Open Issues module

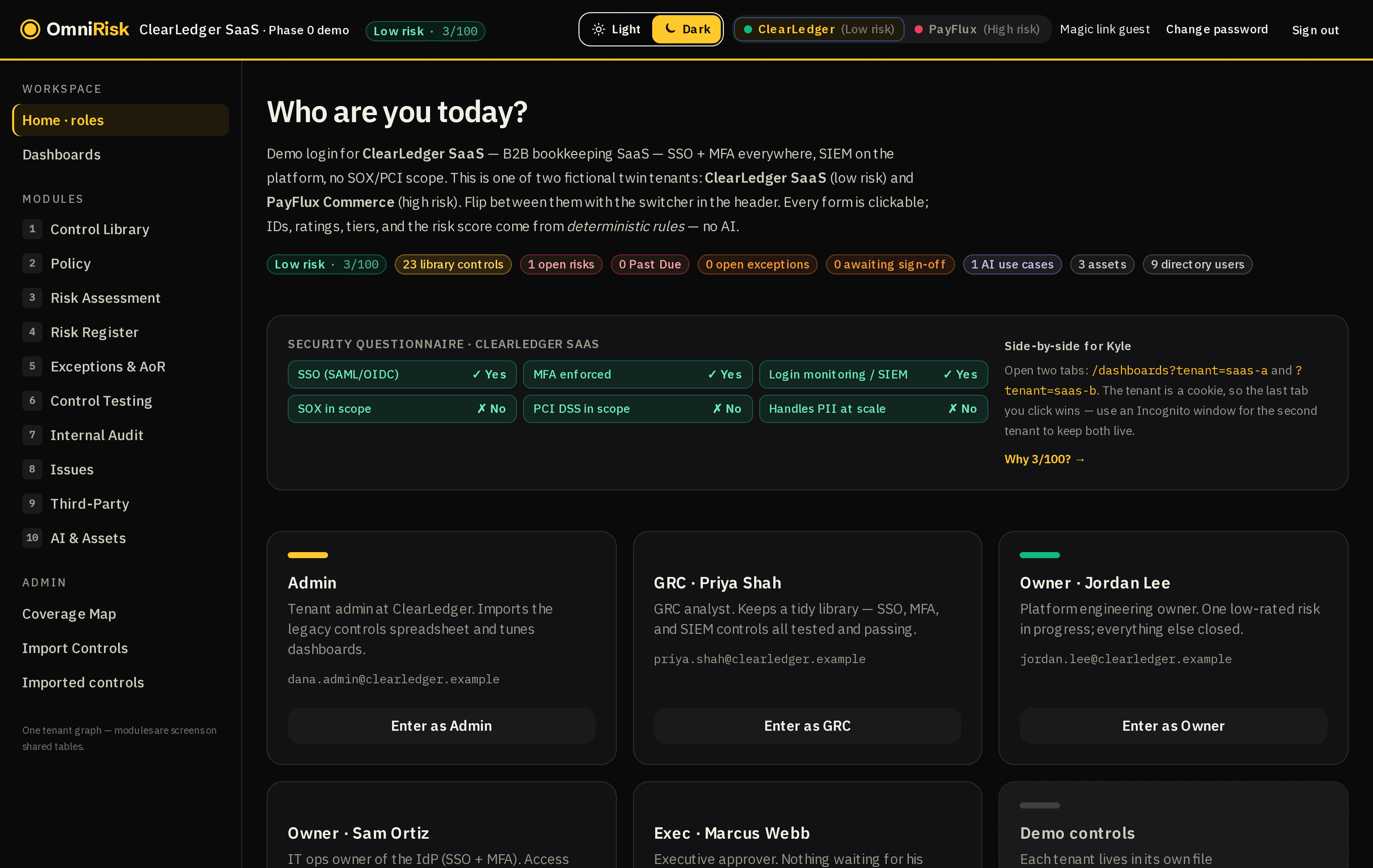tap(120, 469)
